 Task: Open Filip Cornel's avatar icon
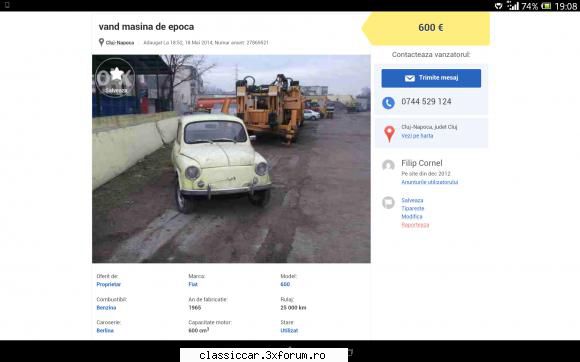click(388, 165)
